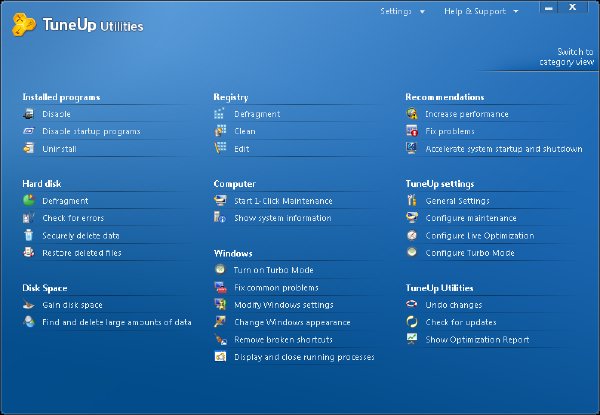Click the Restore deleted files icon

click(x=29, y=252)
